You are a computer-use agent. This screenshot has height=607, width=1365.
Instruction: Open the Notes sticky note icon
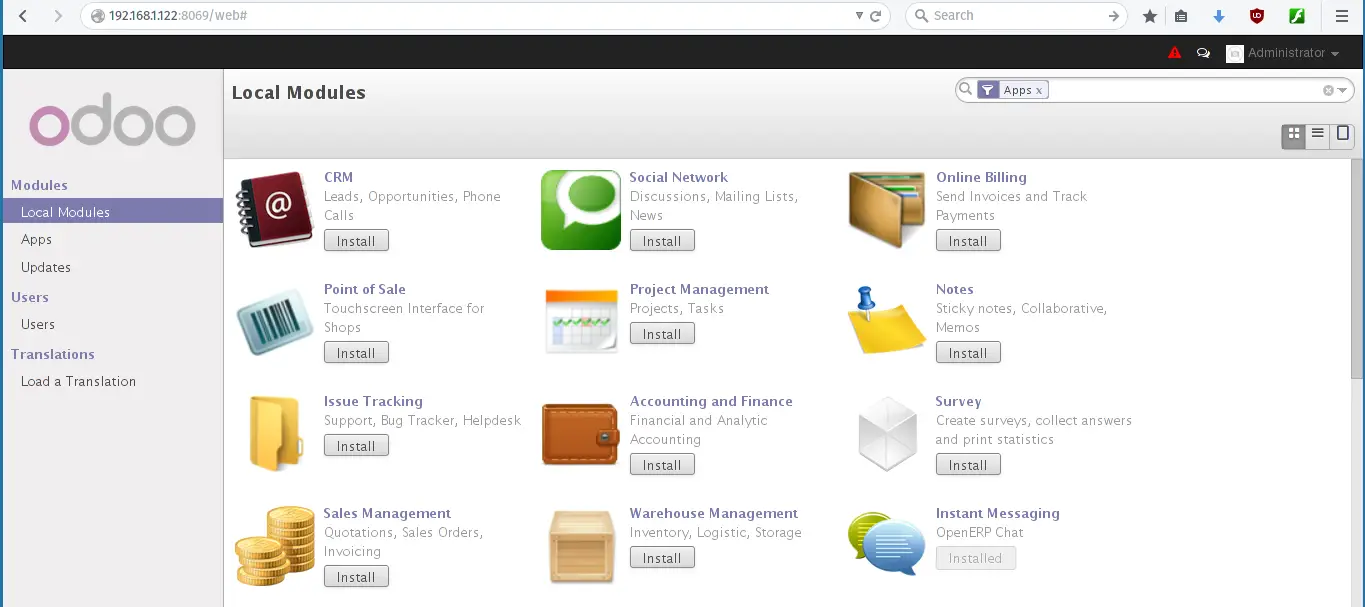click(887, 320)
